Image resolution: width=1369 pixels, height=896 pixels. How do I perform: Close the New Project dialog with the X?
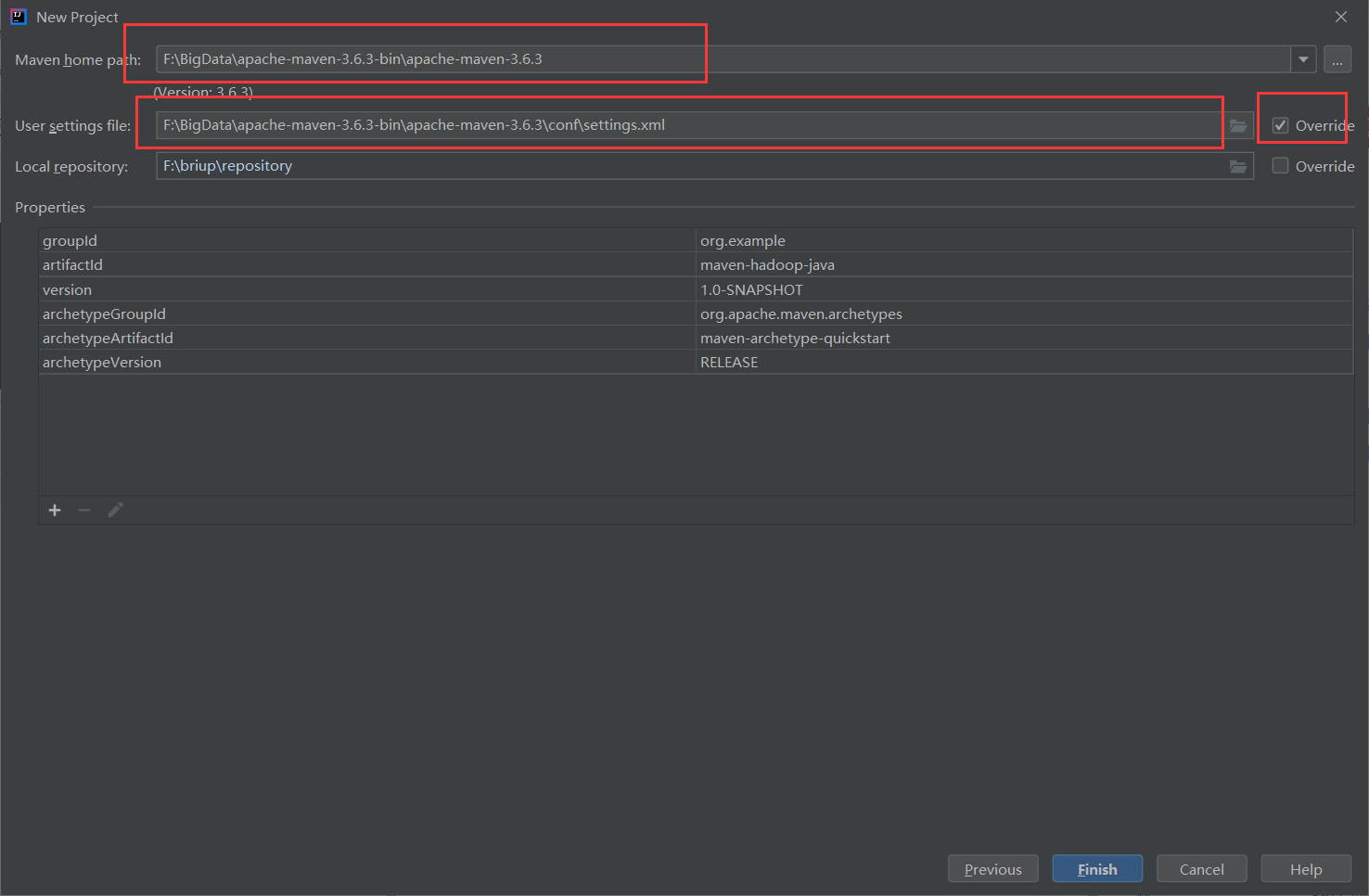pyautogui.click(x=1341, y=16)
